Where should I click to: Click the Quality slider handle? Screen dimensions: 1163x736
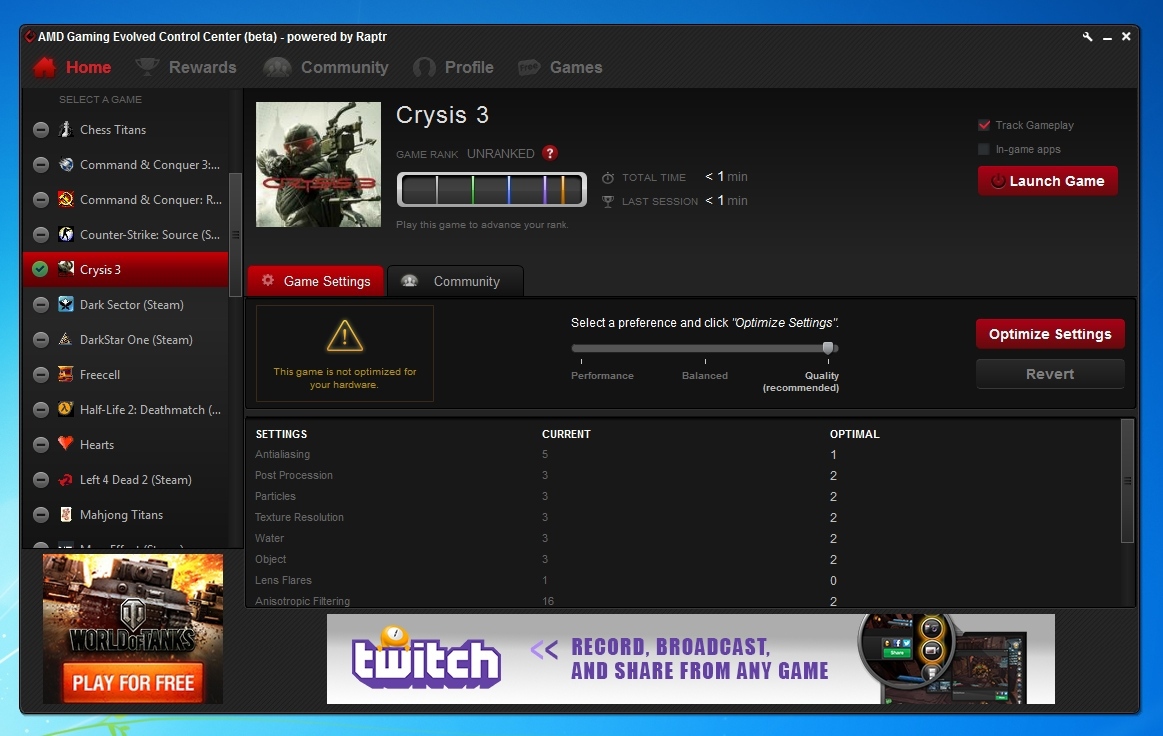[x=828, y=348]
